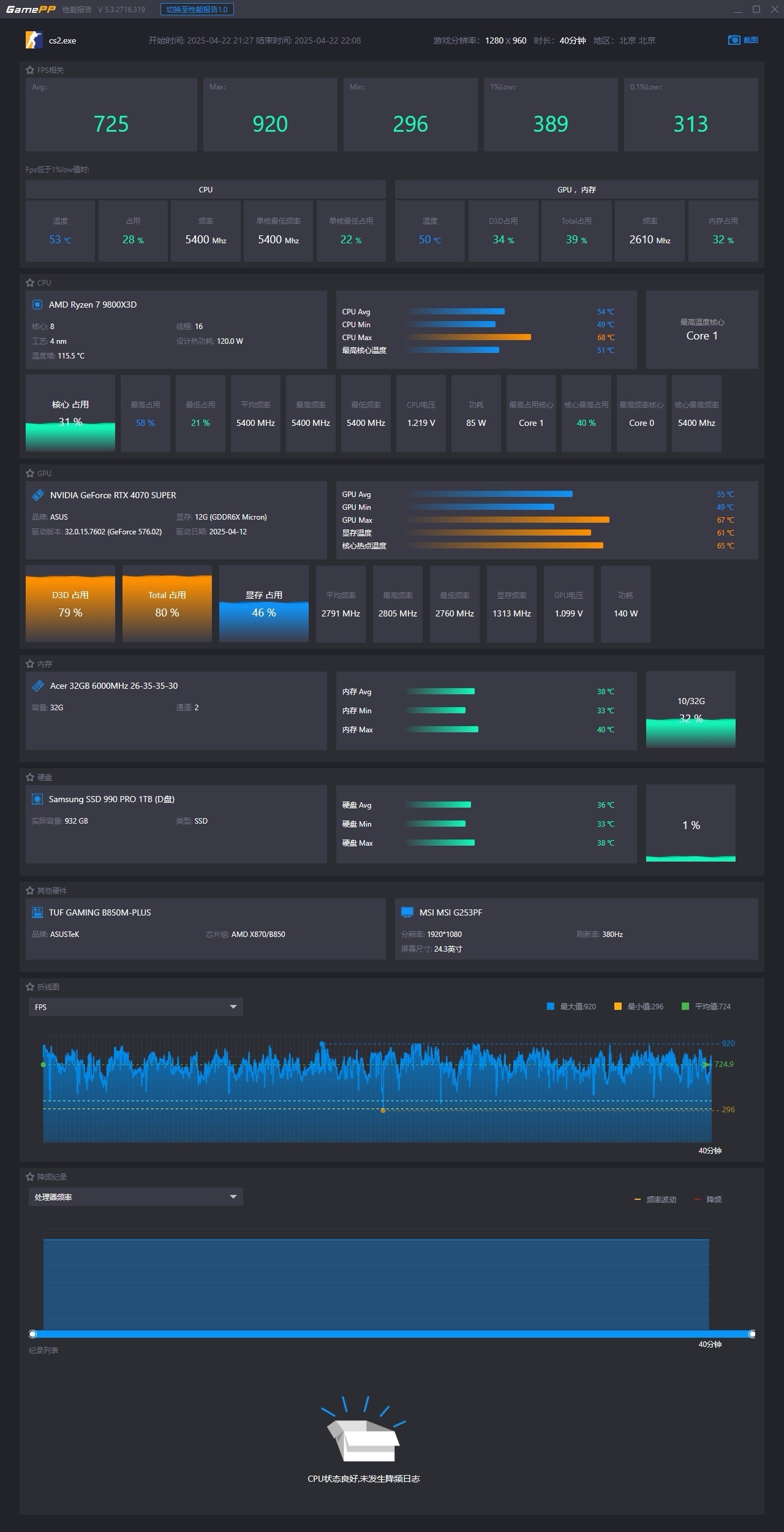The image size is (784, 1532).
Task: Click the disk usage 1 % gauge
Action: pyautogui.click(x=691, y=824)
